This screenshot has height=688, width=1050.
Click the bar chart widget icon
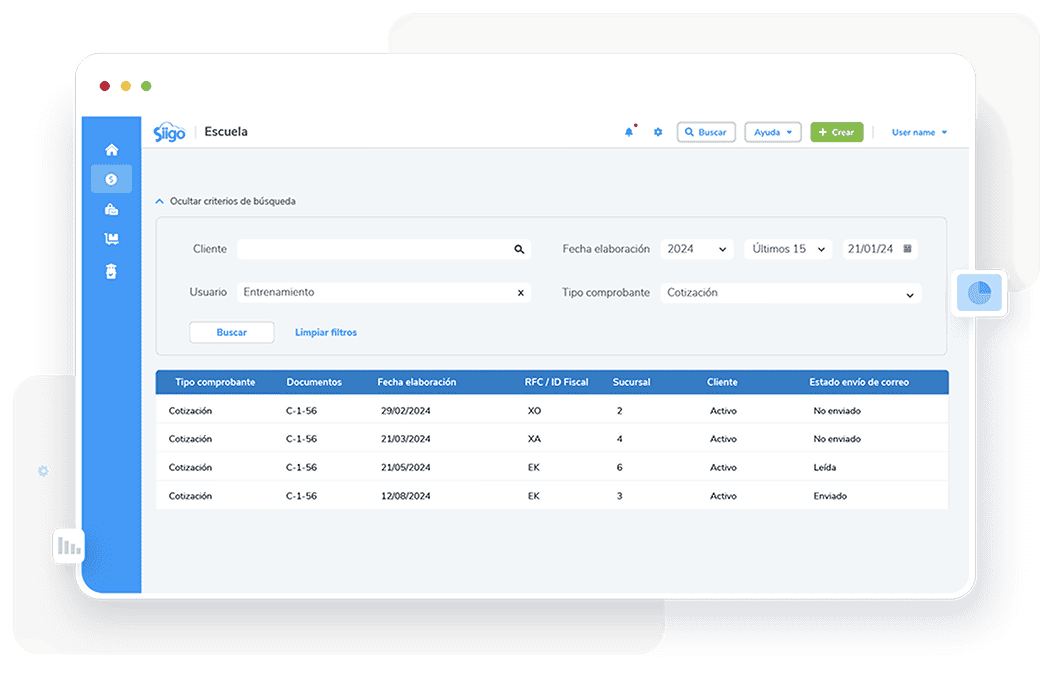pos(69,546)
